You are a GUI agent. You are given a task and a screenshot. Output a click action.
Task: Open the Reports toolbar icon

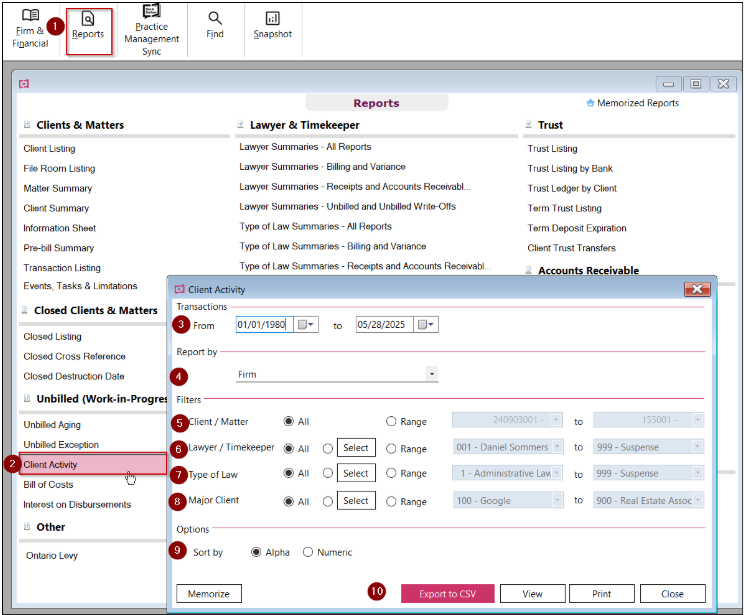(88, 26)
